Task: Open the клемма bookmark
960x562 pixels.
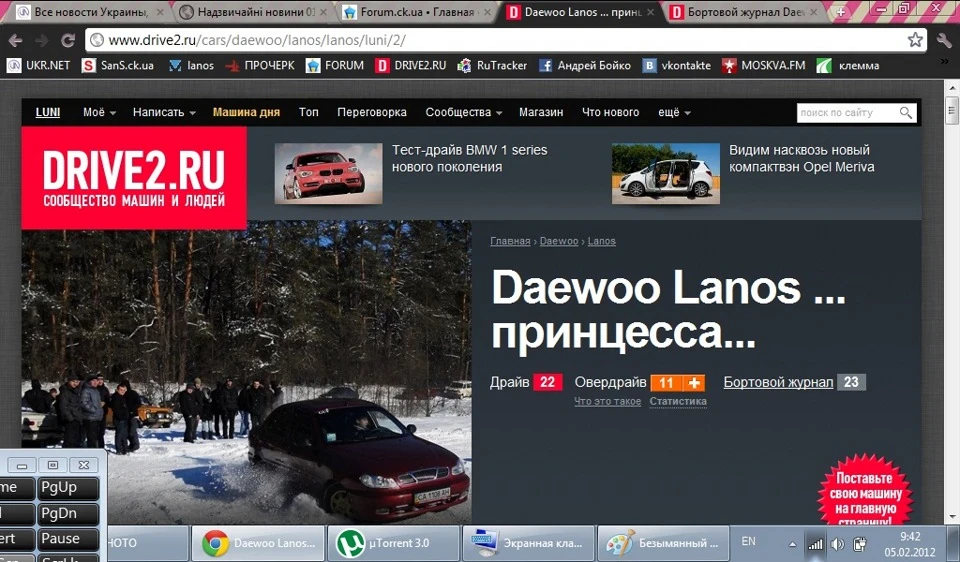Action: pos(848,66)
